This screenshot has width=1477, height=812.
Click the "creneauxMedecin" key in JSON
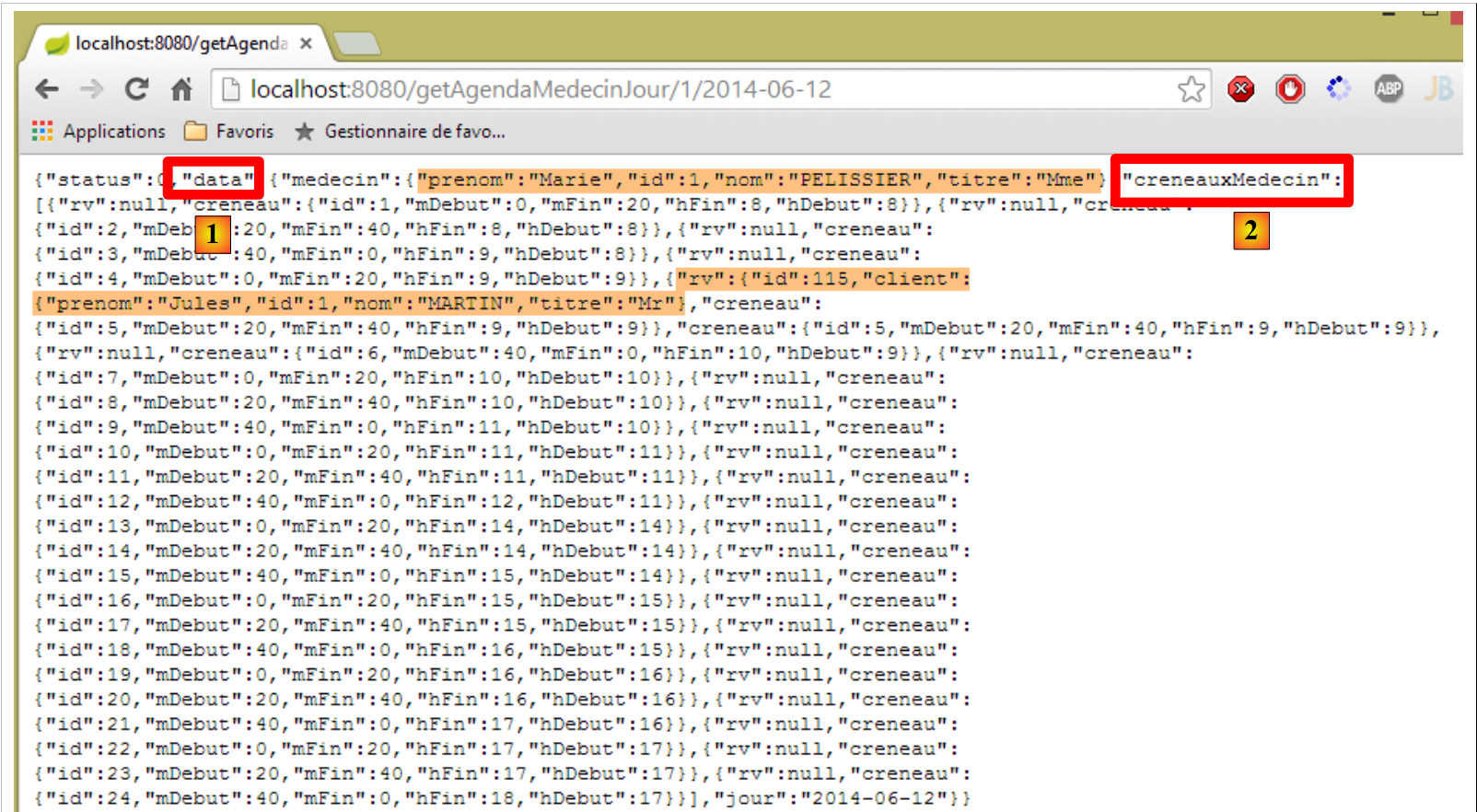coord(1231,180)
